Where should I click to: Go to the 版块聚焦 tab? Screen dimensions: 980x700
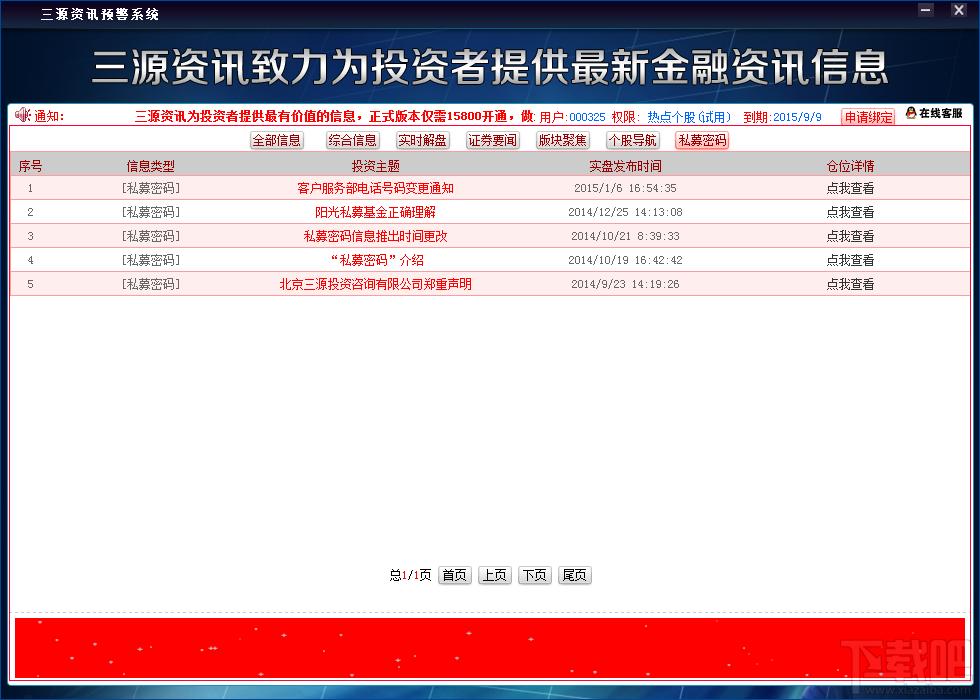tap(562, 141)
